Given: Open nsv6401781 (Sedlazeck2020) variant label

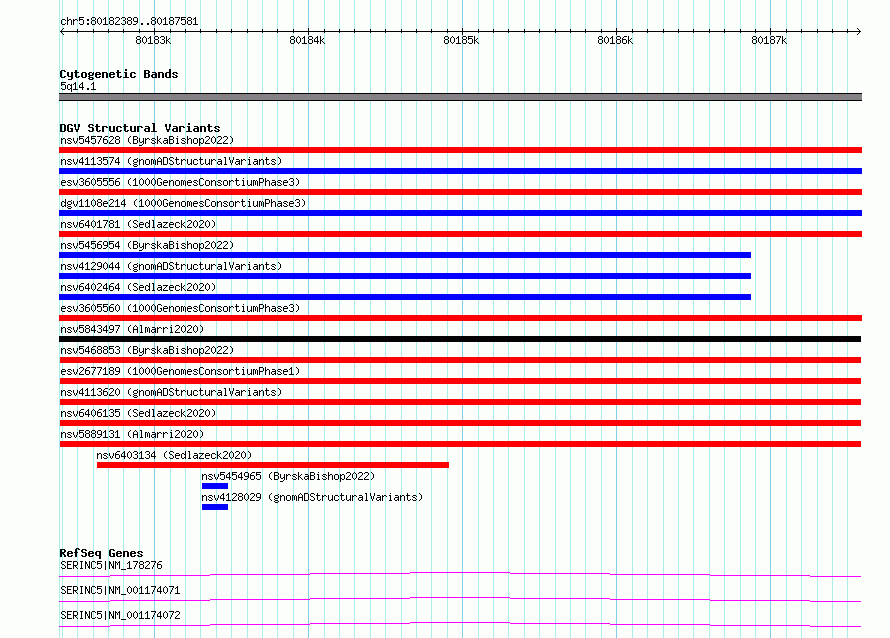Looking at the screenshot, I should point(138,224).
